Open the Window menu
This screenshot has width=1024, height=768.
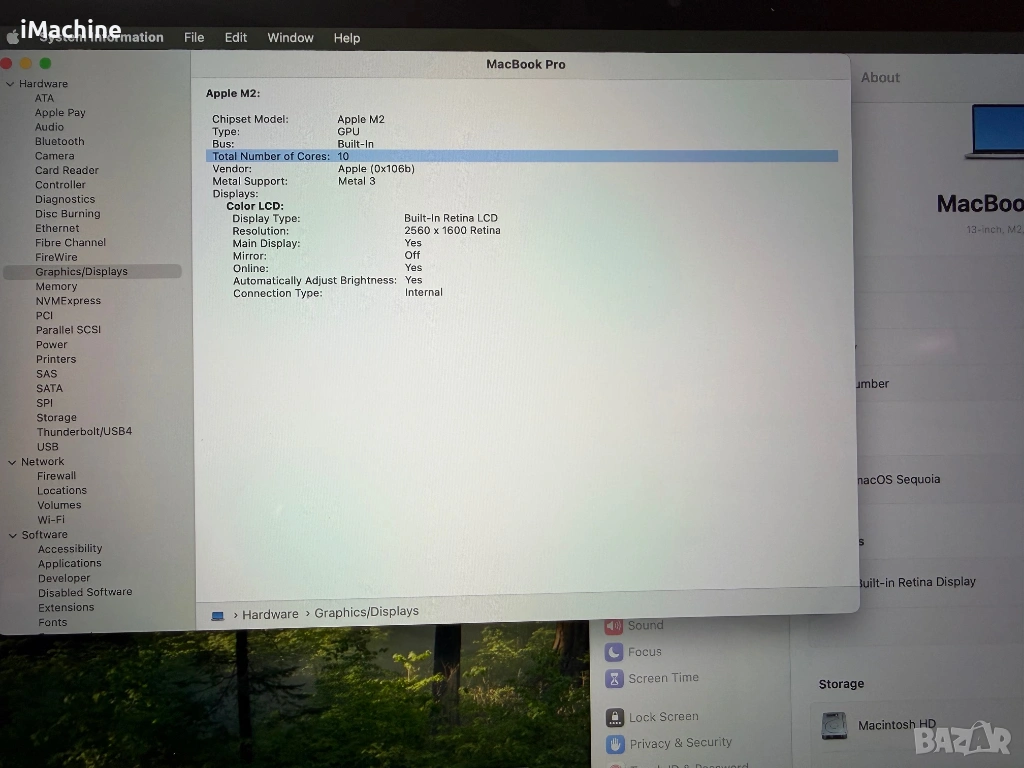[x=290, y=38]
